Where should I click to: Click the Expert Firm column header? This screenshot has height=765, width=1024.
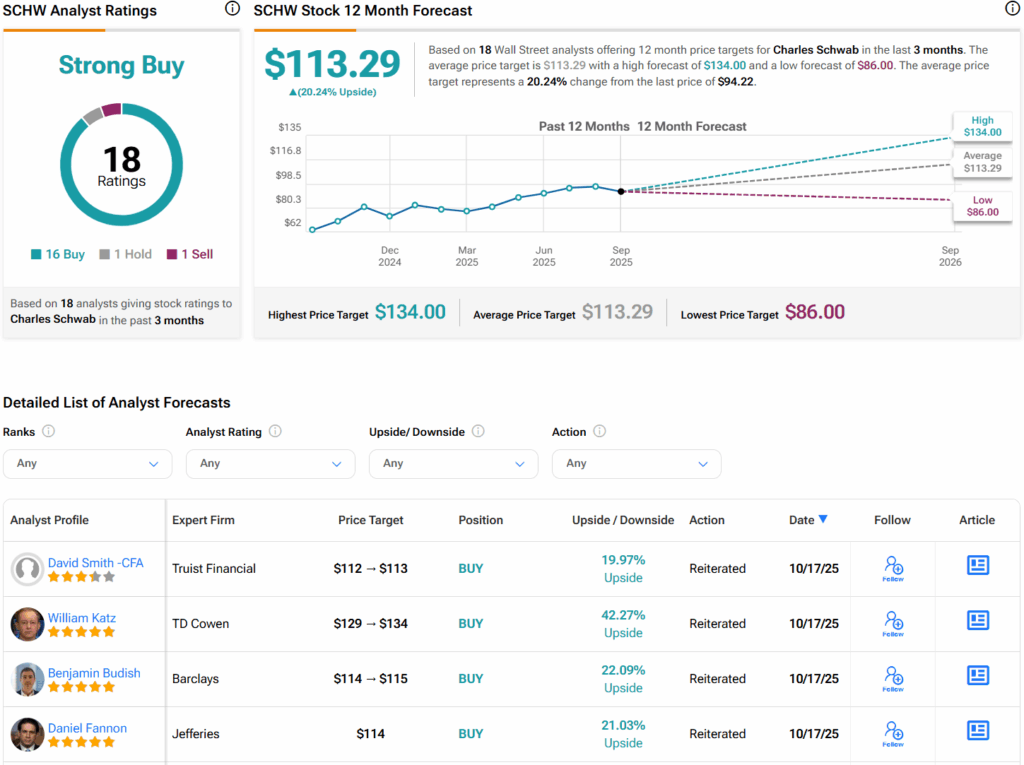click(203, 520)
